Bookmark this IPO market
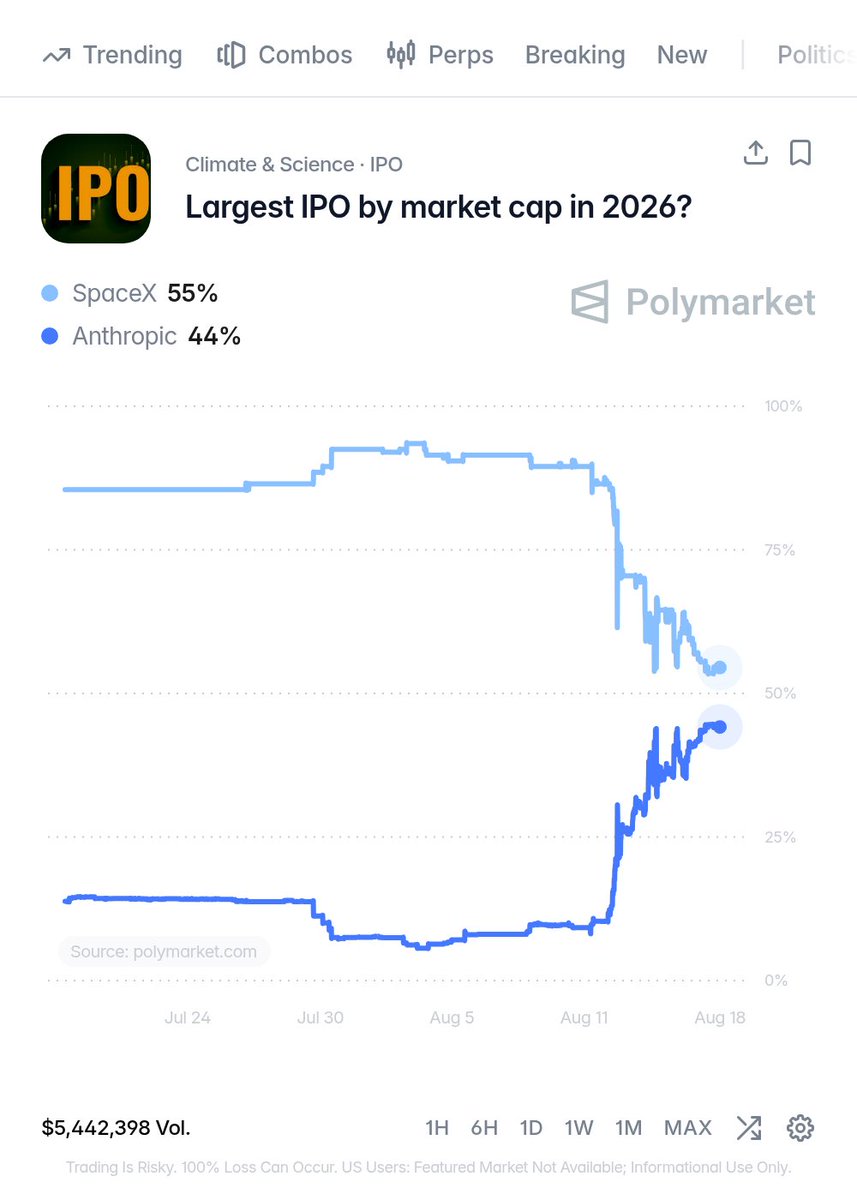The image size is (857, 1200). point(800,153)
